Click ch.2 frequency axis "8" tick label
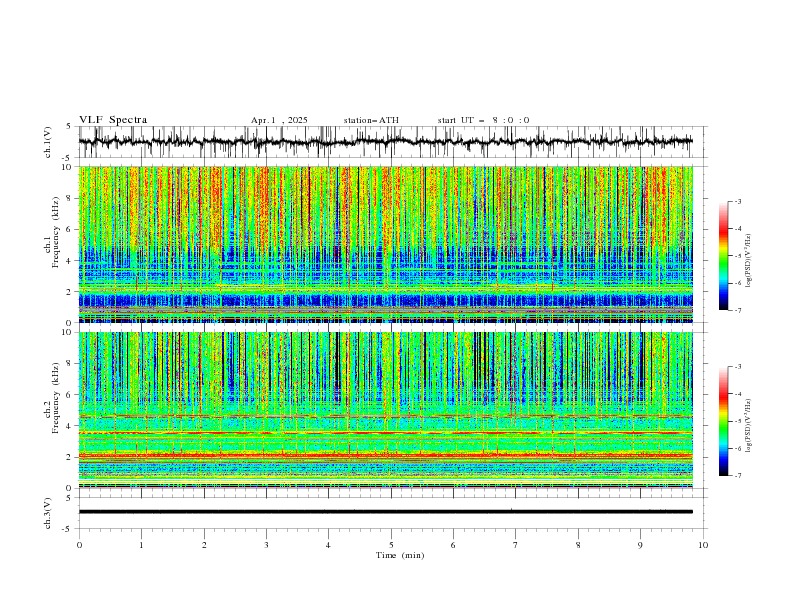The width and height of the screenshot is (792, 612). (71, 363)
